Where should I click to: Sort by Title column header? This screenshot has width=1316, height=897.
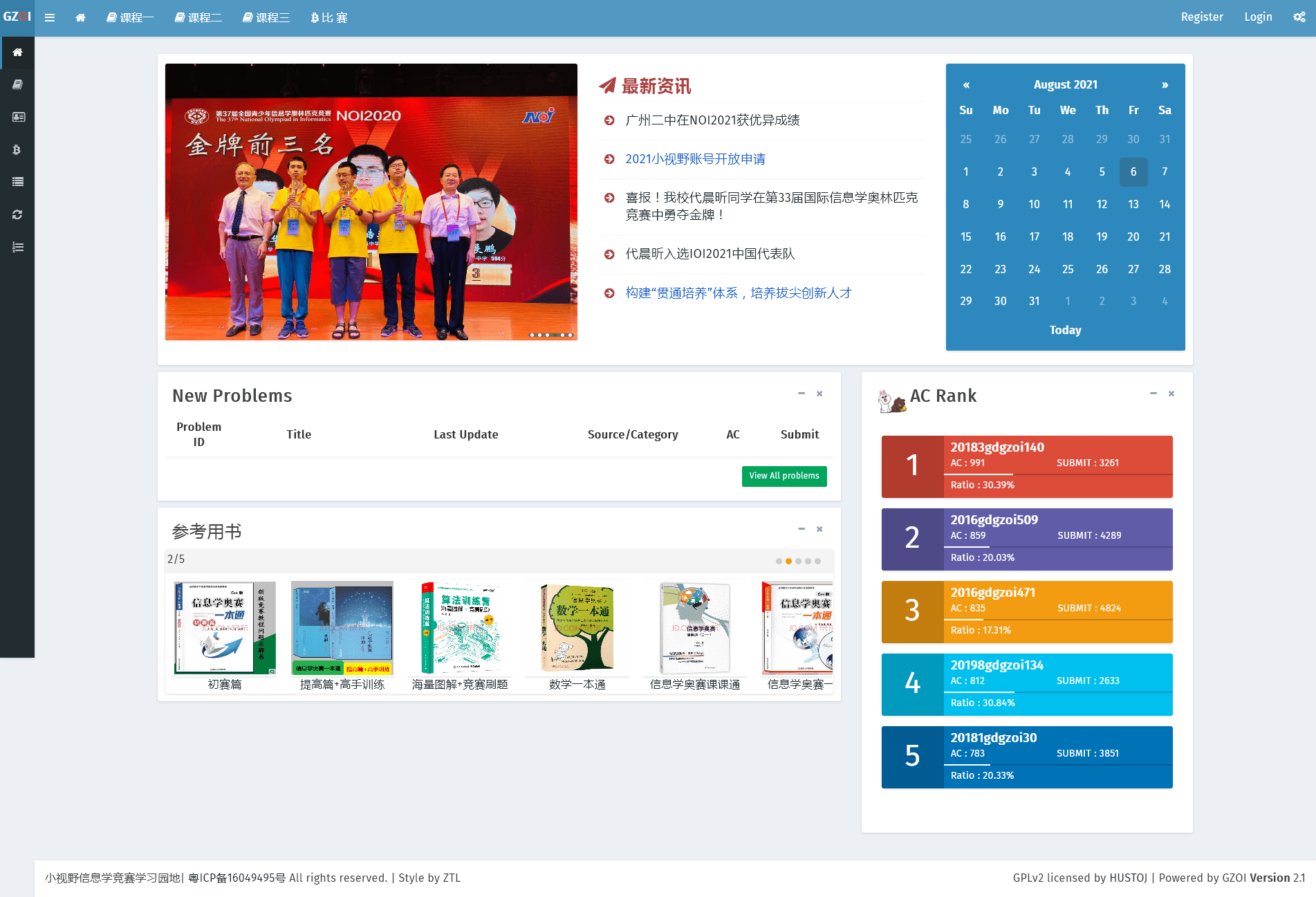pos(299,435)
